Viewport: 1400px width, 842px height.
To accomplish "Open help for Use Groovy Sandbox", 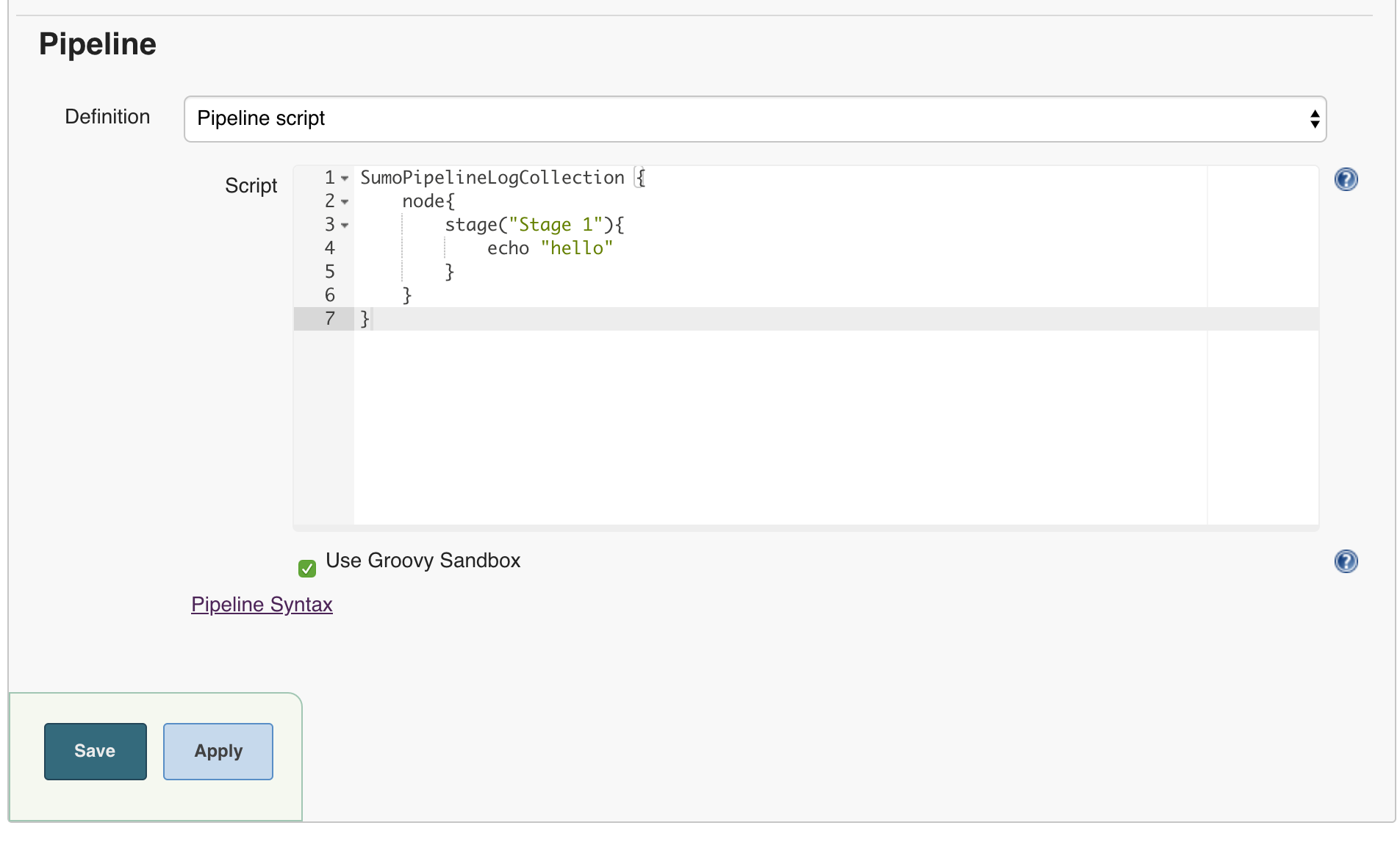I will [x=1346, y=561].
